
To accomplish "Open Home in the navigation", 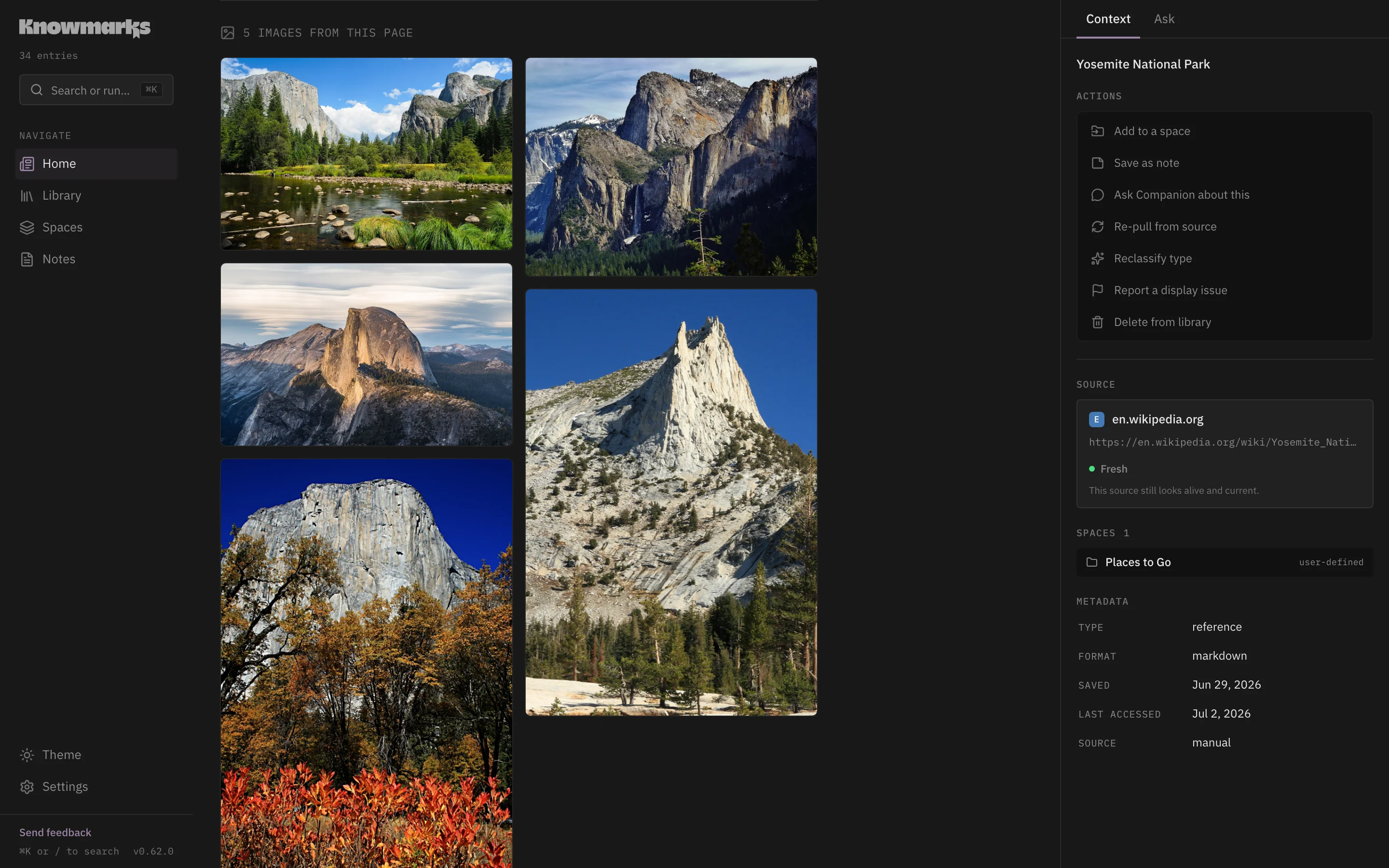I will coord(96,164).
